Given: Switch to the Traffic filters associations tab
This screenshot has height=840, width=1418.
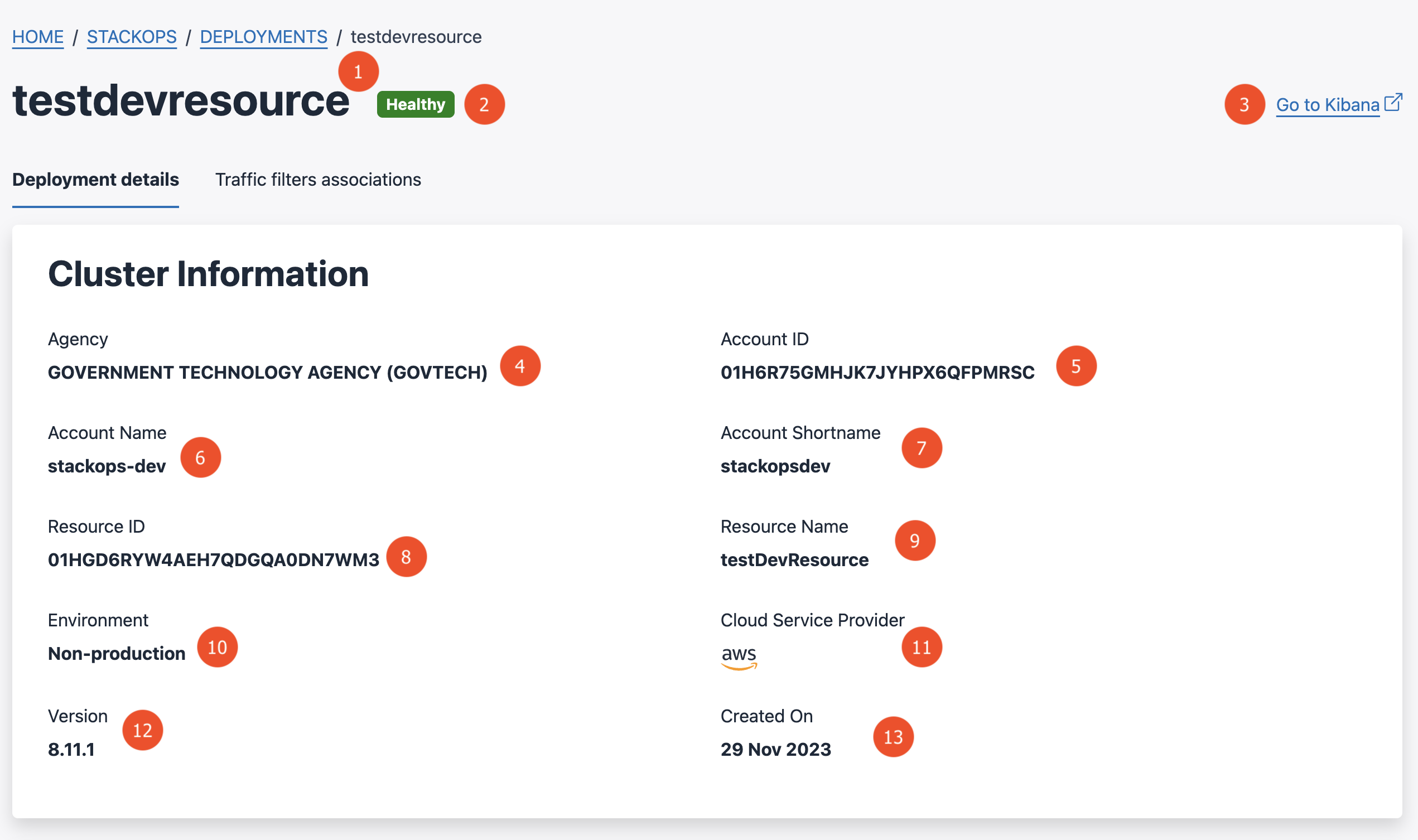Looking at the screenshot, I should [x=317, y=180].
